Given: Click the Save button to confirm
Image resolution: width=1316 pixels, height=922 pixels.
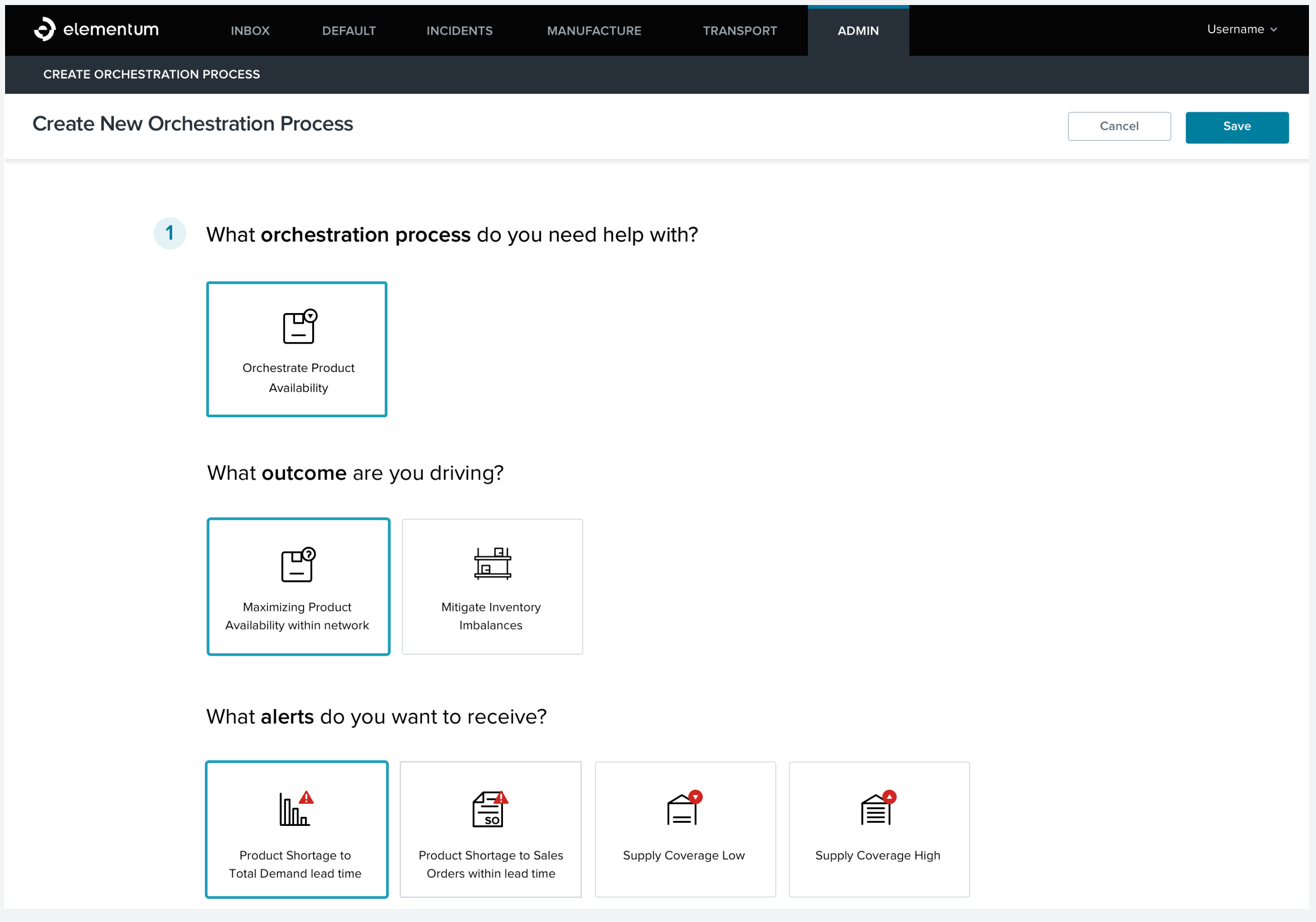Looking at the screenshot, I should tap(1237, 126).
